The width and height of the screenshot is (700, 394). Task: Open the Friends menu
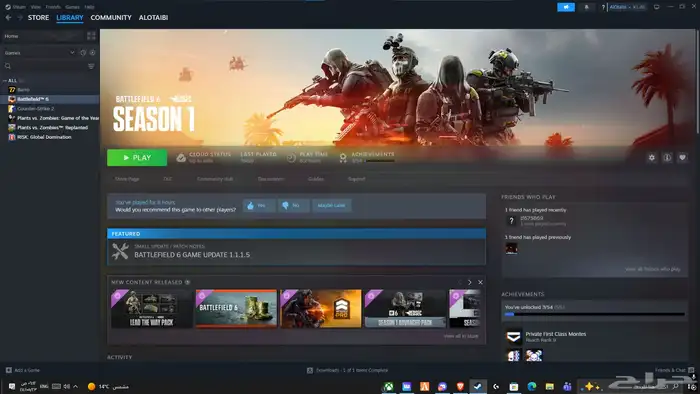53,7
